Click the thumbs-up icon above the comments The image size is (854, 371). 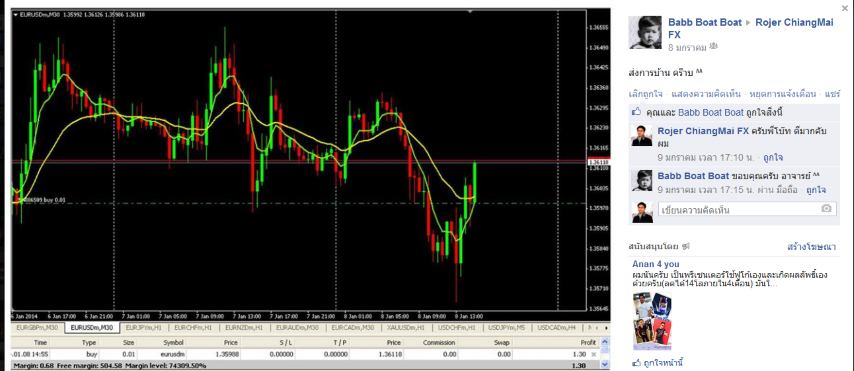(x=636, y=112)
